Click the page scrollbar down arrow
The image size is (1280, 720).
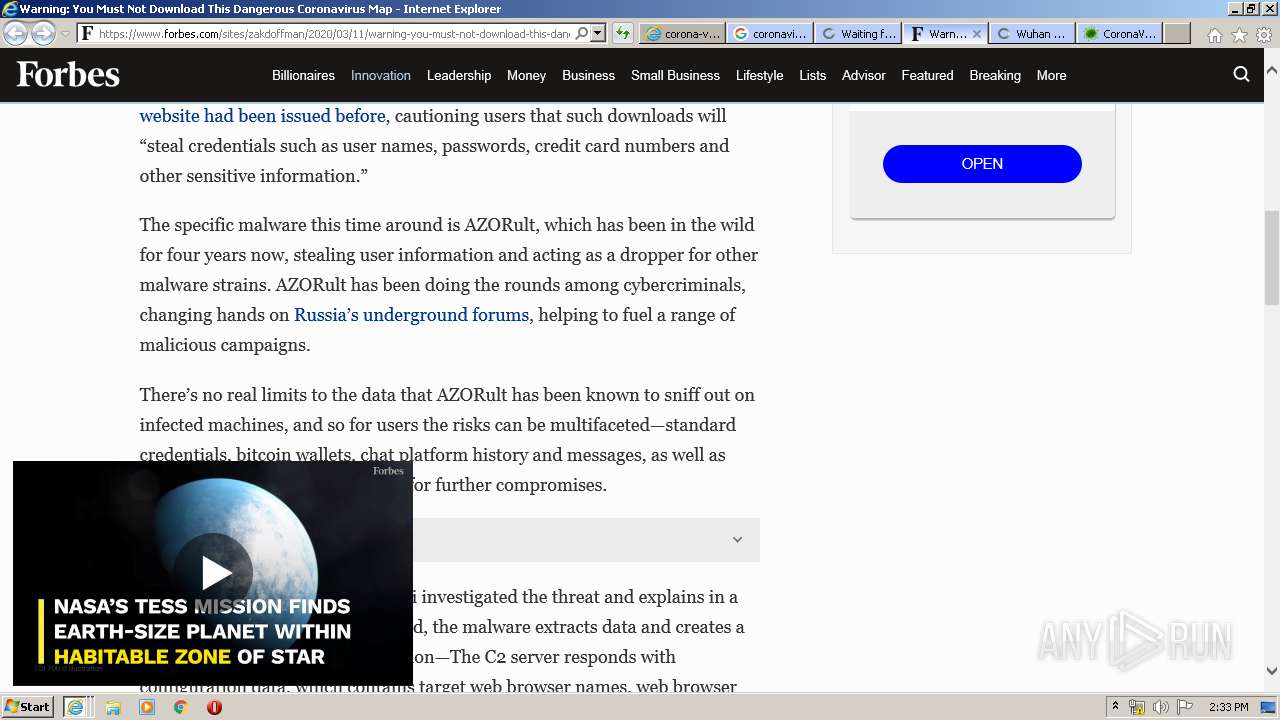1271,671
